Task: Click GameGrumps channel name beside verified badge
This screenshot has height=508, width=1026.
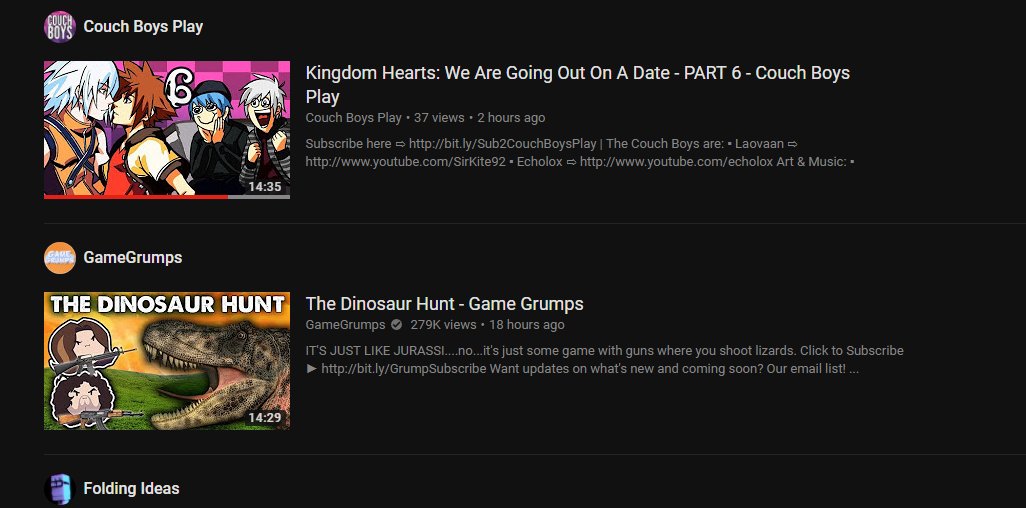Action: [x=345, y=325]
